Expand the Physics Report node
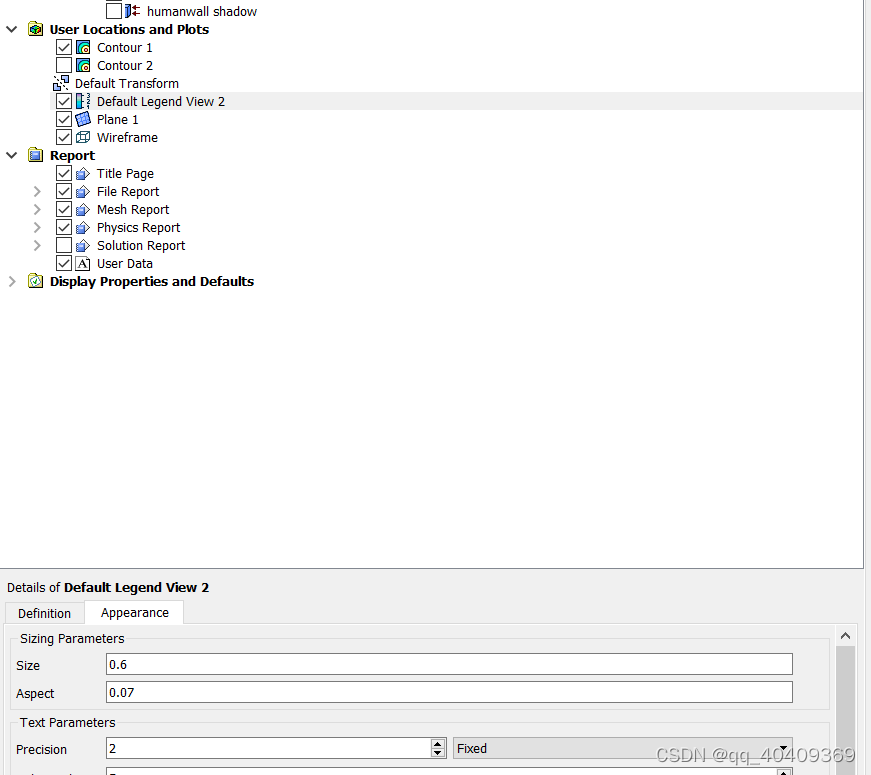871x775 pixels. click(37, 227)
